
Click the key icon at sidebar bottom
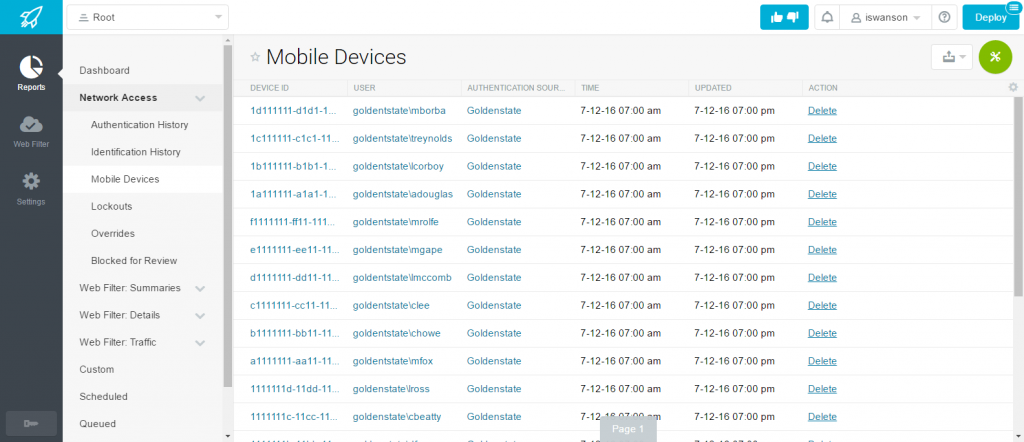tap(31, 423)
